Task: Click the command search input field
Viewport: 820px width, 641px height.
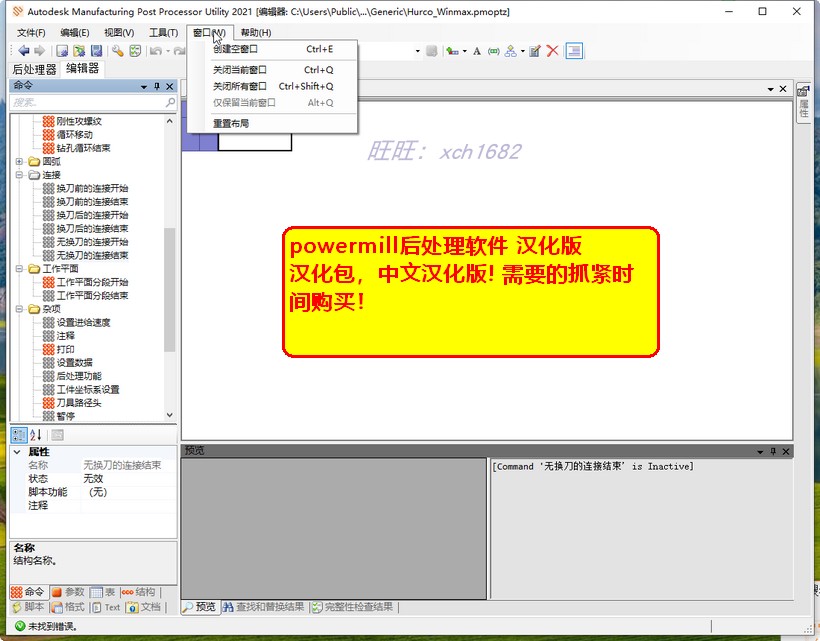Action: (x=88, y=102)
